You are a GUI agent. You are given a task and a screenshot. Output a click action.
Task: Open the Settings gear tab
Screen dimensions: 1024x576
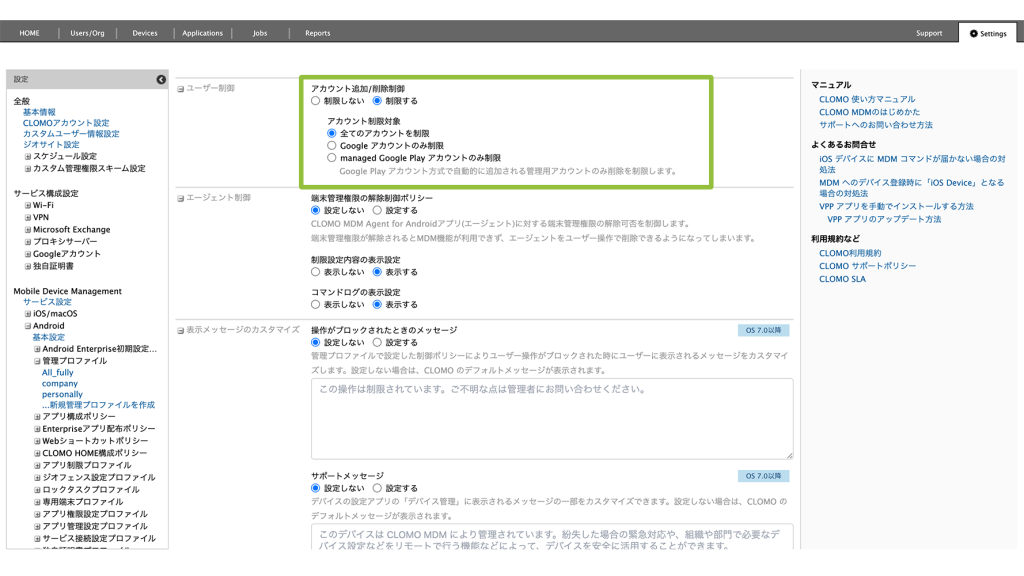[987, 33]
